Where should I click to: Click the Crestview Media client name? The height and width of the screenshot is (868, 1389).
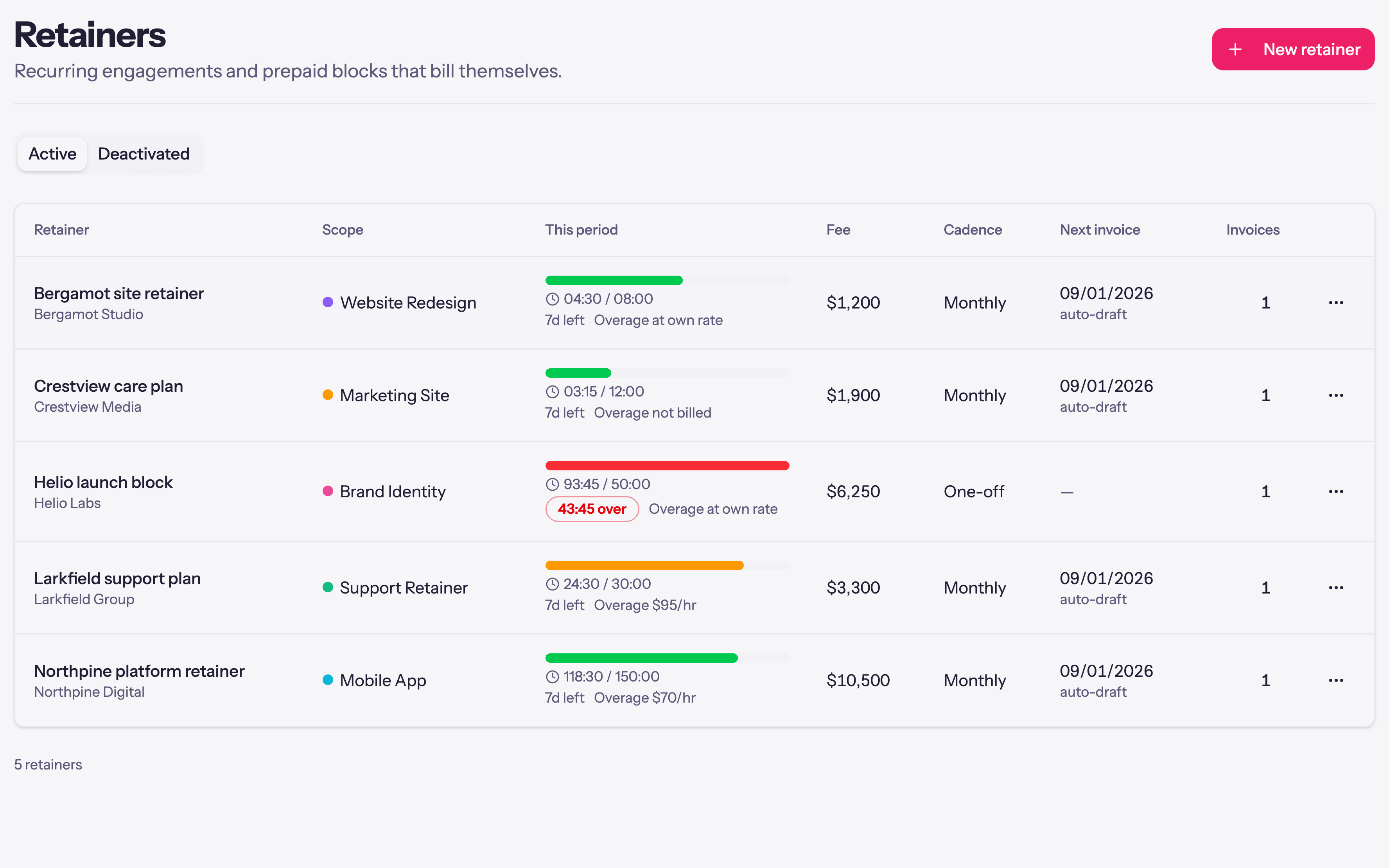(x=87, y=407)
